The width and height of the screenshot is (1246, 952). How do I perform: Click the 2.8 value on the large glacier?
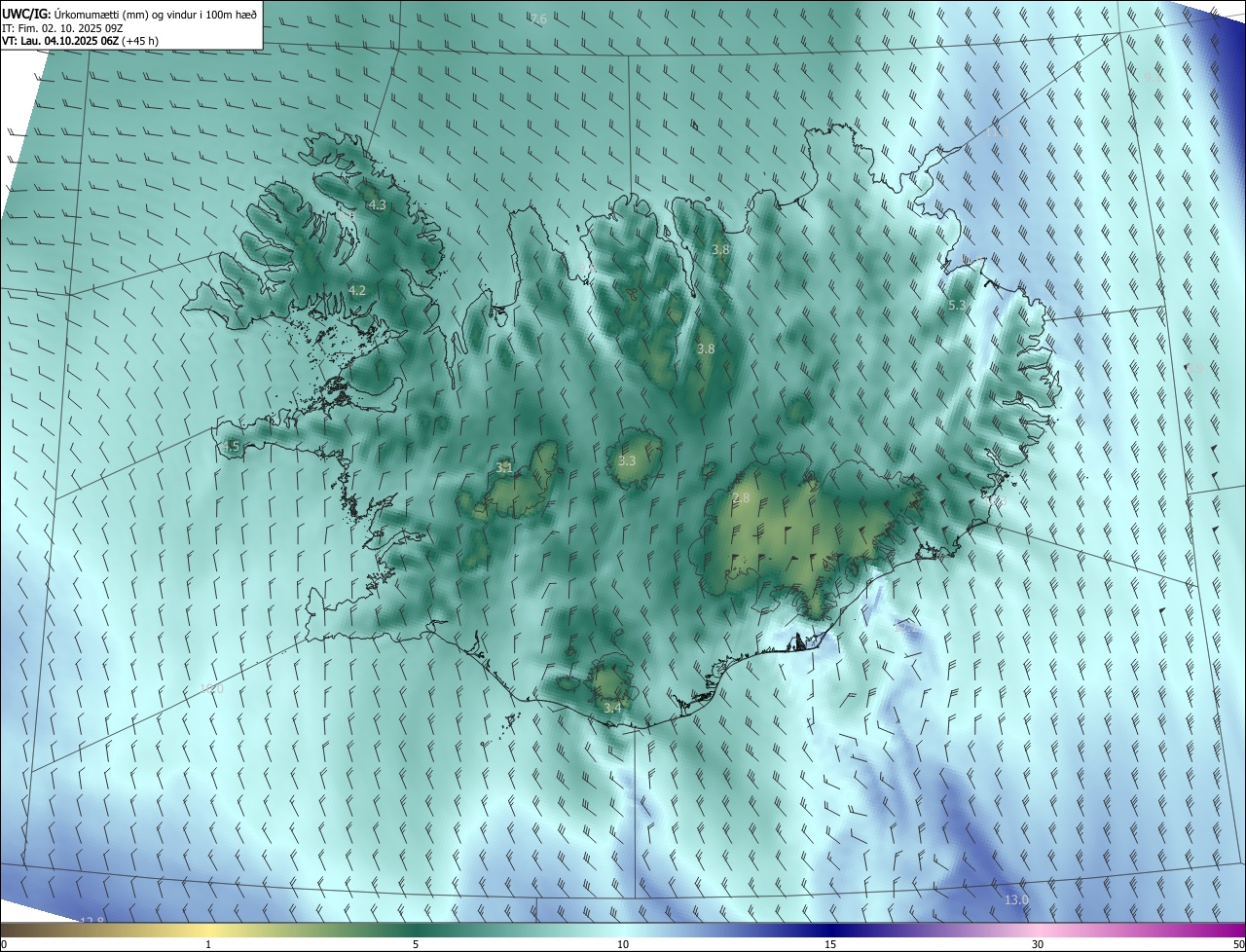click(x=742, y=498)
